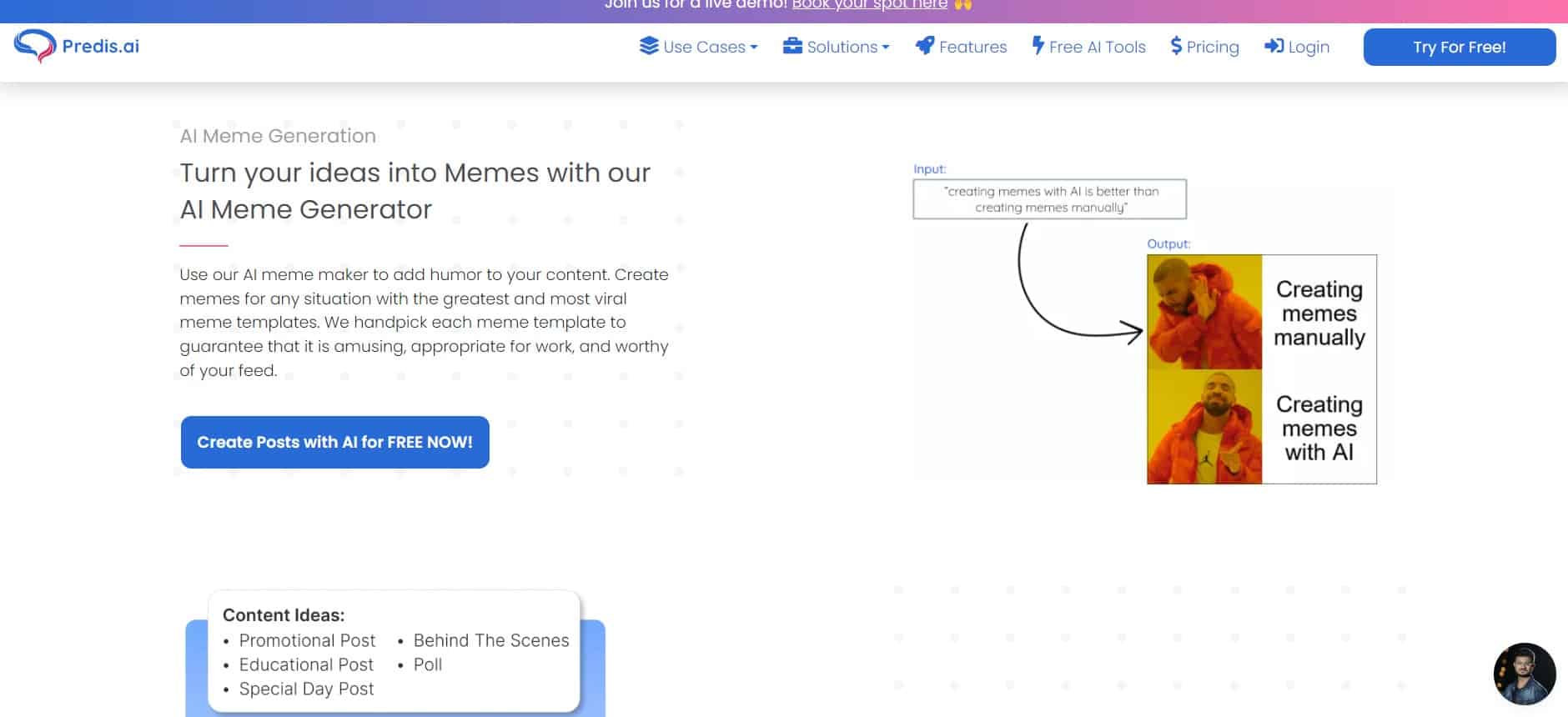Click the Drake meme output image
Viewport: 1568px width, 717px height.
(1262, 369)
